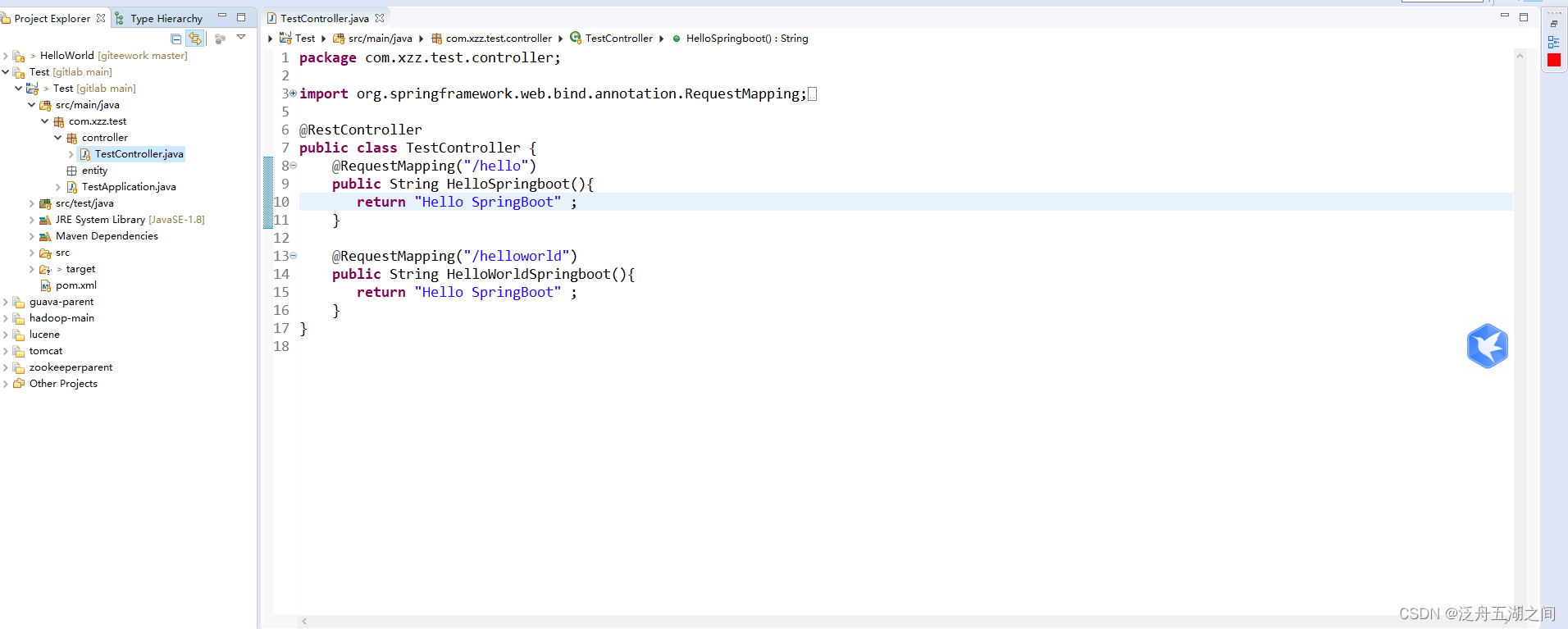This screenshot has height=629, width=1568.
Task: Open the Outline view icon in right trim
Action: coord(1553,42)
